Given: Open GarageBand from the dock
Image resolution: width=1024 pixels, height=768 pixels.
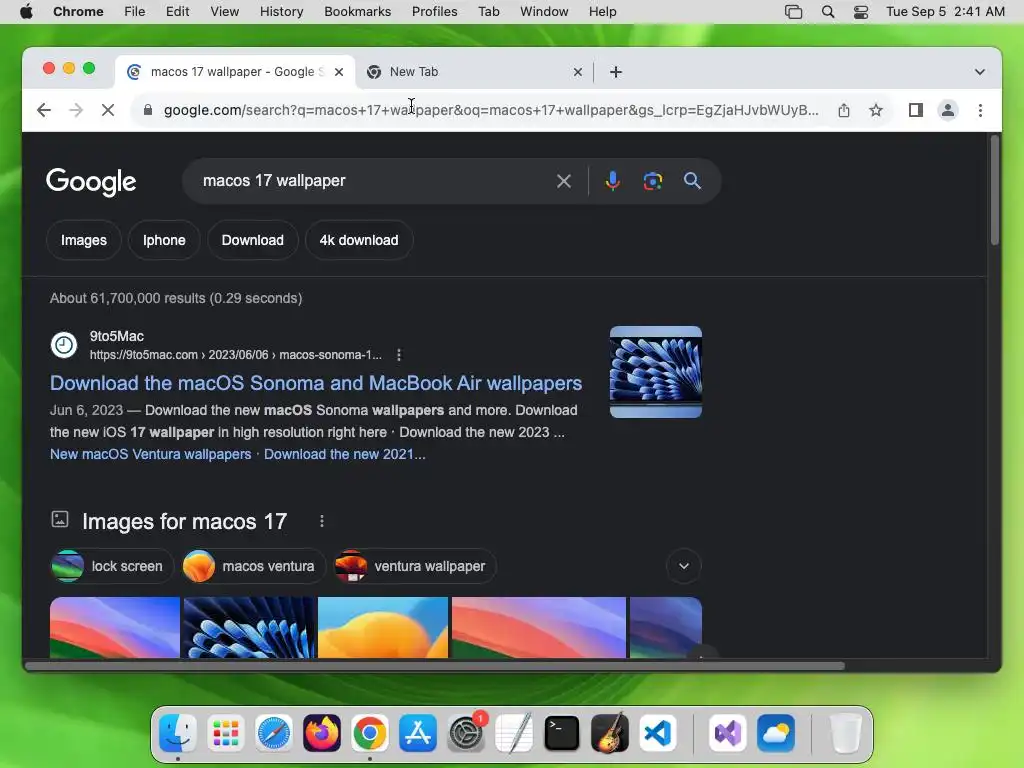Looking at the screenshot, I should [610, 733].
